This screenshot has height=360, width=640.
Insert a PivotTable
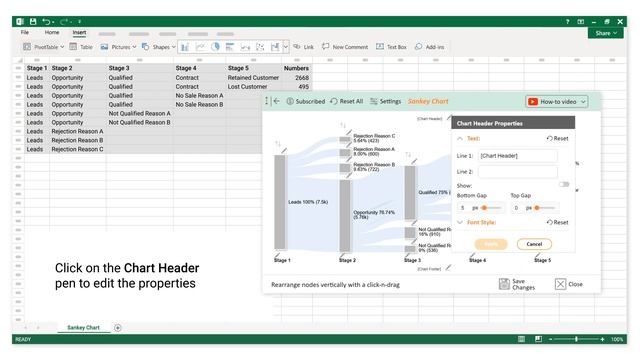click(x=43, y=47)
